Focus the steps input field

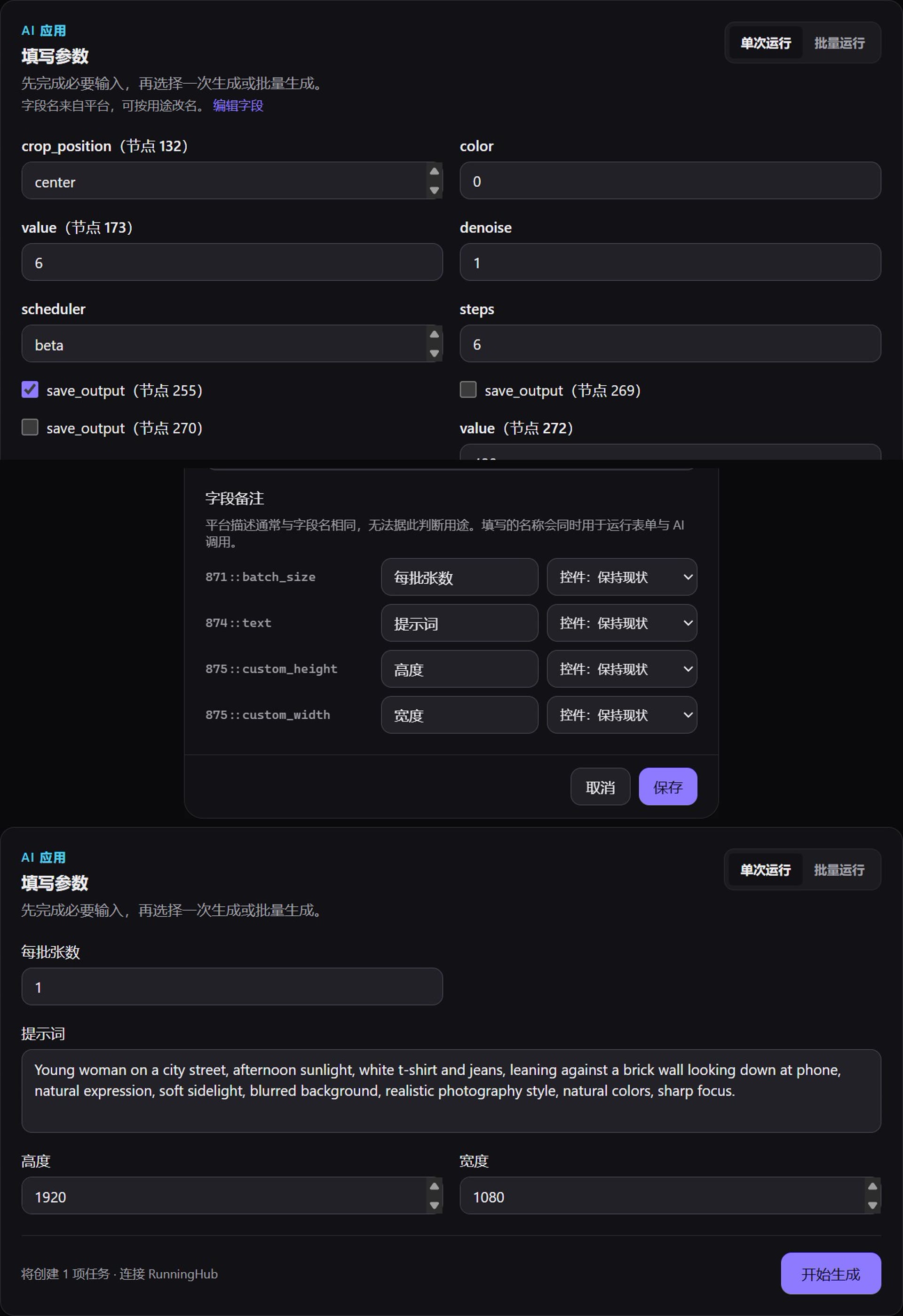[670, 344]
